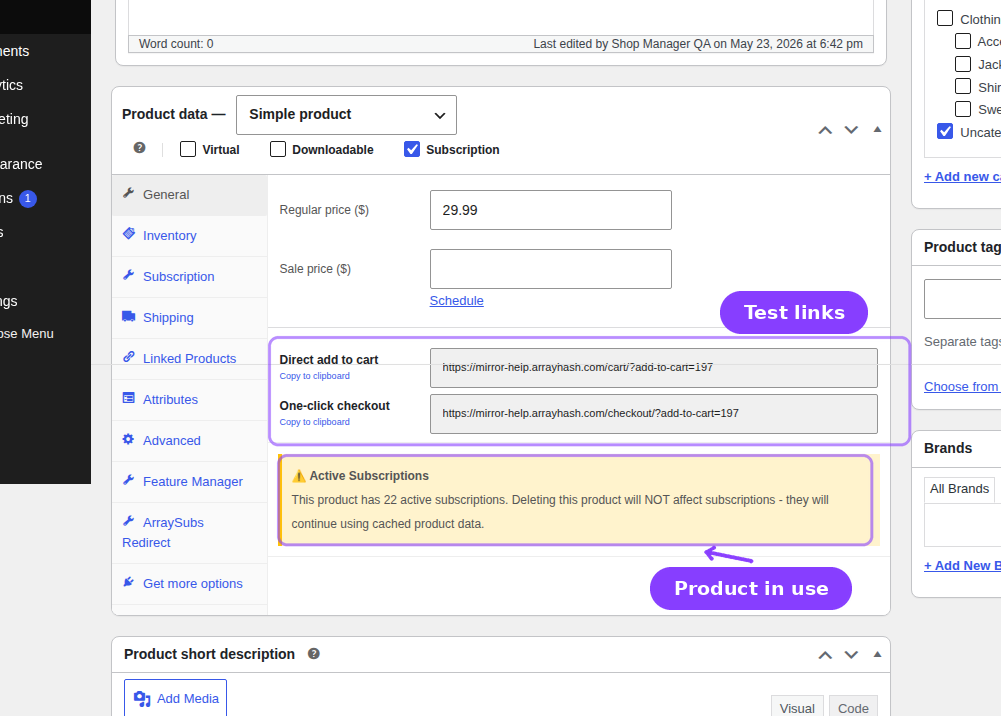Click the Subscription tab wrench icon
This screenshot has height=716, width=1001.
[x=128, y=274]
